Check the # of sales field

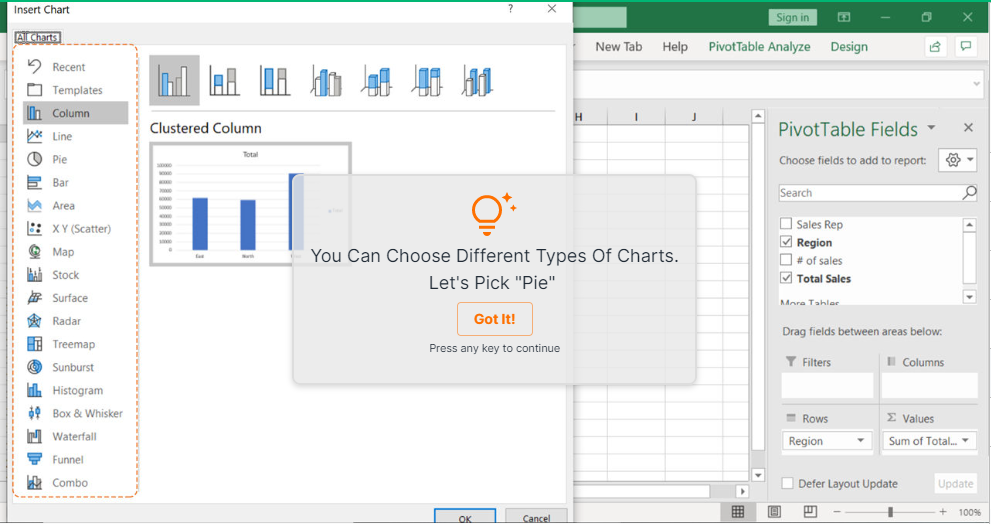(786, 260)
